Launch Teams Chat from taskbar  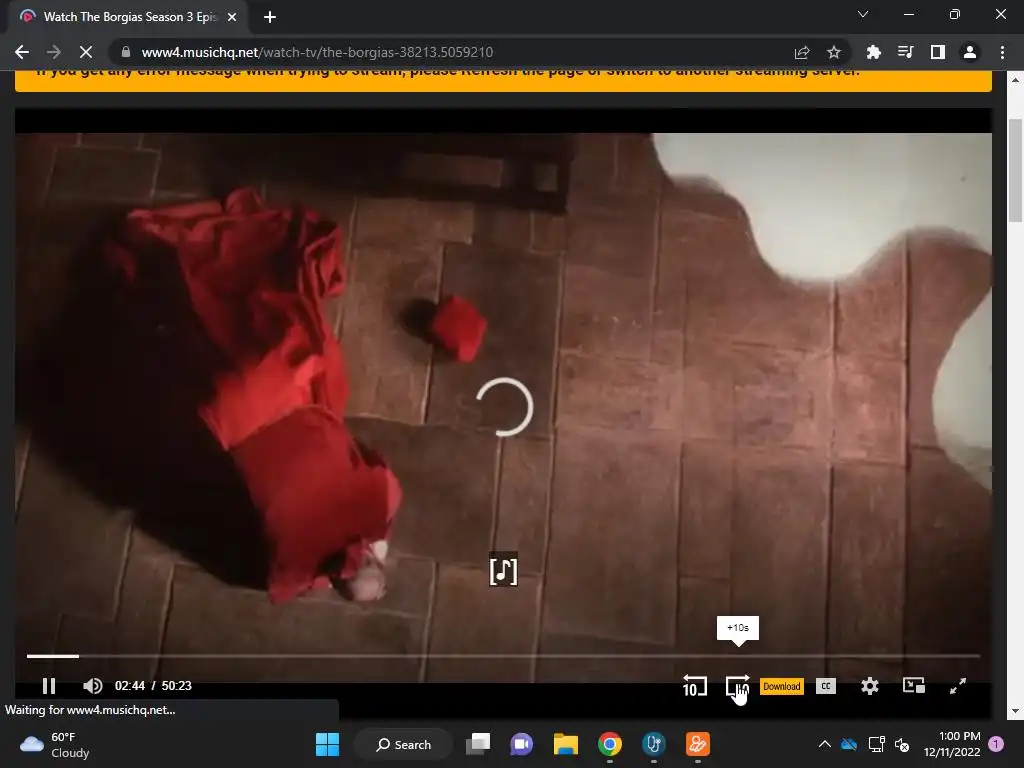[x=521, y=744]
